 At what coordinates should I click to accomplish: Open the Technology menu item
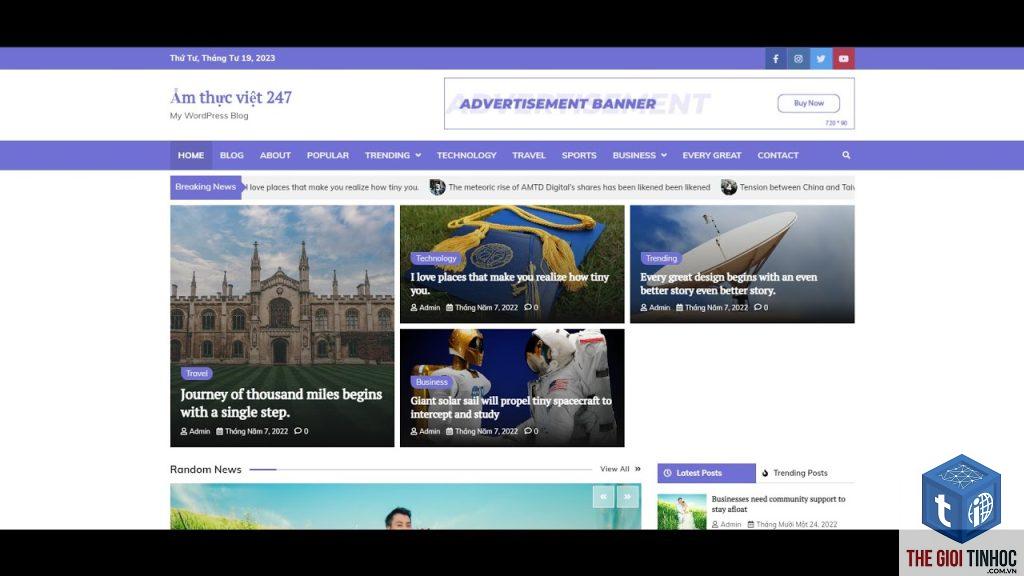[466, 155]
